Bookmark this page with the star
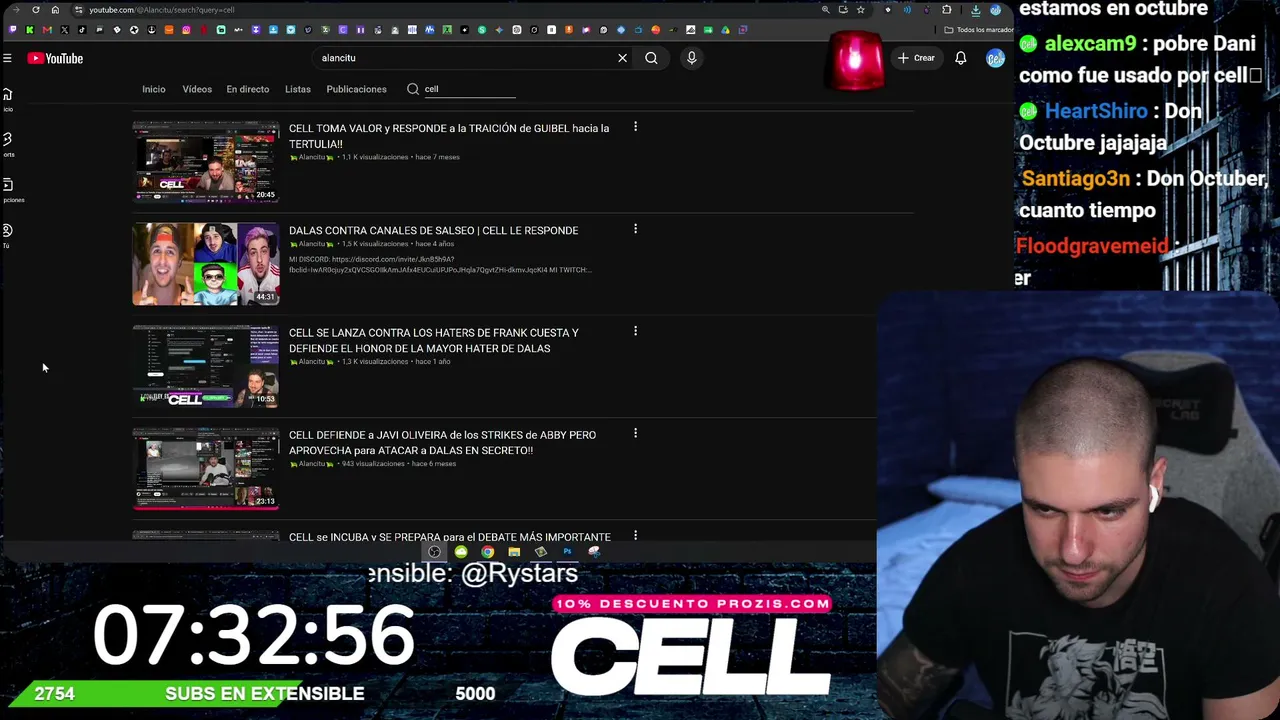The width and height of the screenshot is (1280, 720). [x=860, y=10]
